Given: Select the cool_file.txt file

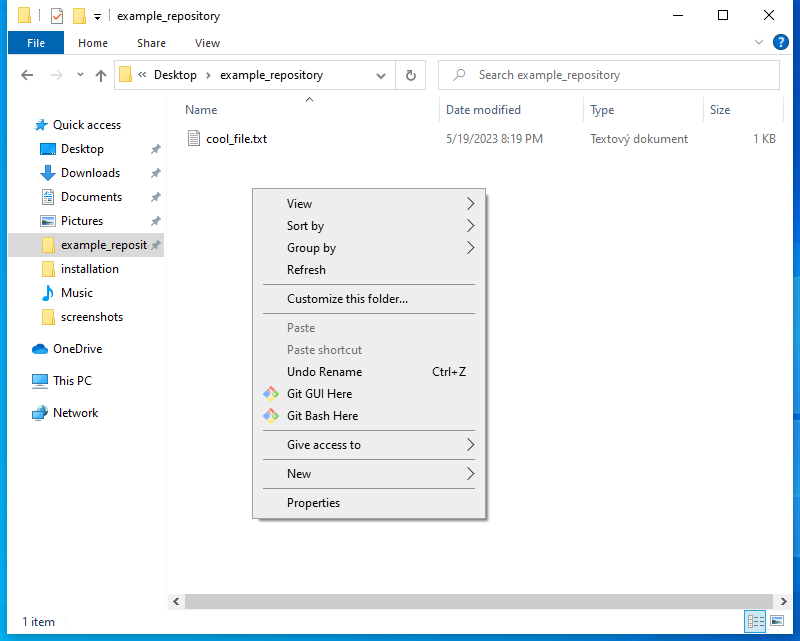Looking at the screenshot, I should coord(236,139).
